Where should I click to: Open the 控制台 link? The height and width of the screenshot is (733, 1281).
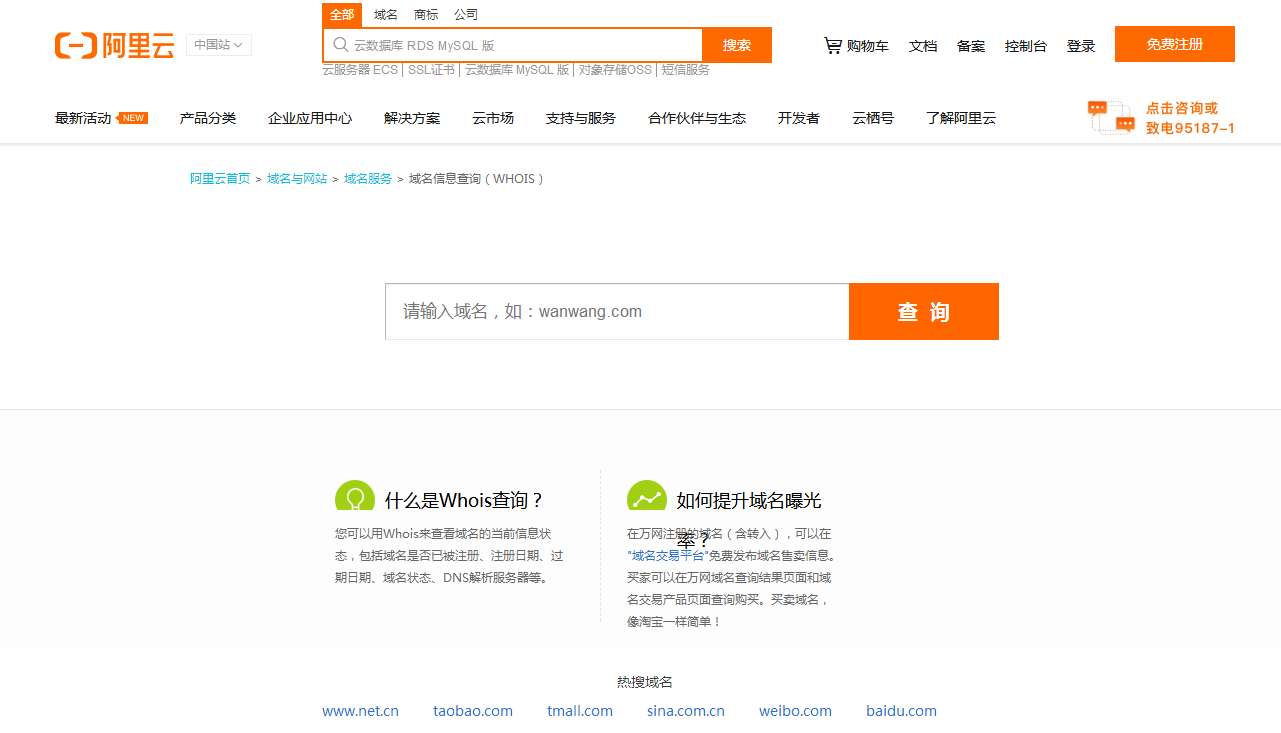(1026, 46)
